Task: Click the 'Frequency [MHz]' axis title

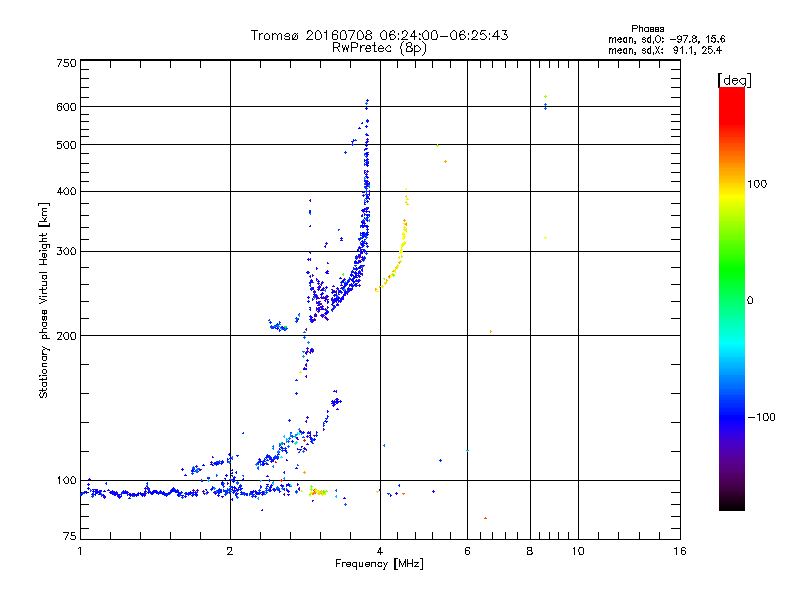Action: [379, 564]
